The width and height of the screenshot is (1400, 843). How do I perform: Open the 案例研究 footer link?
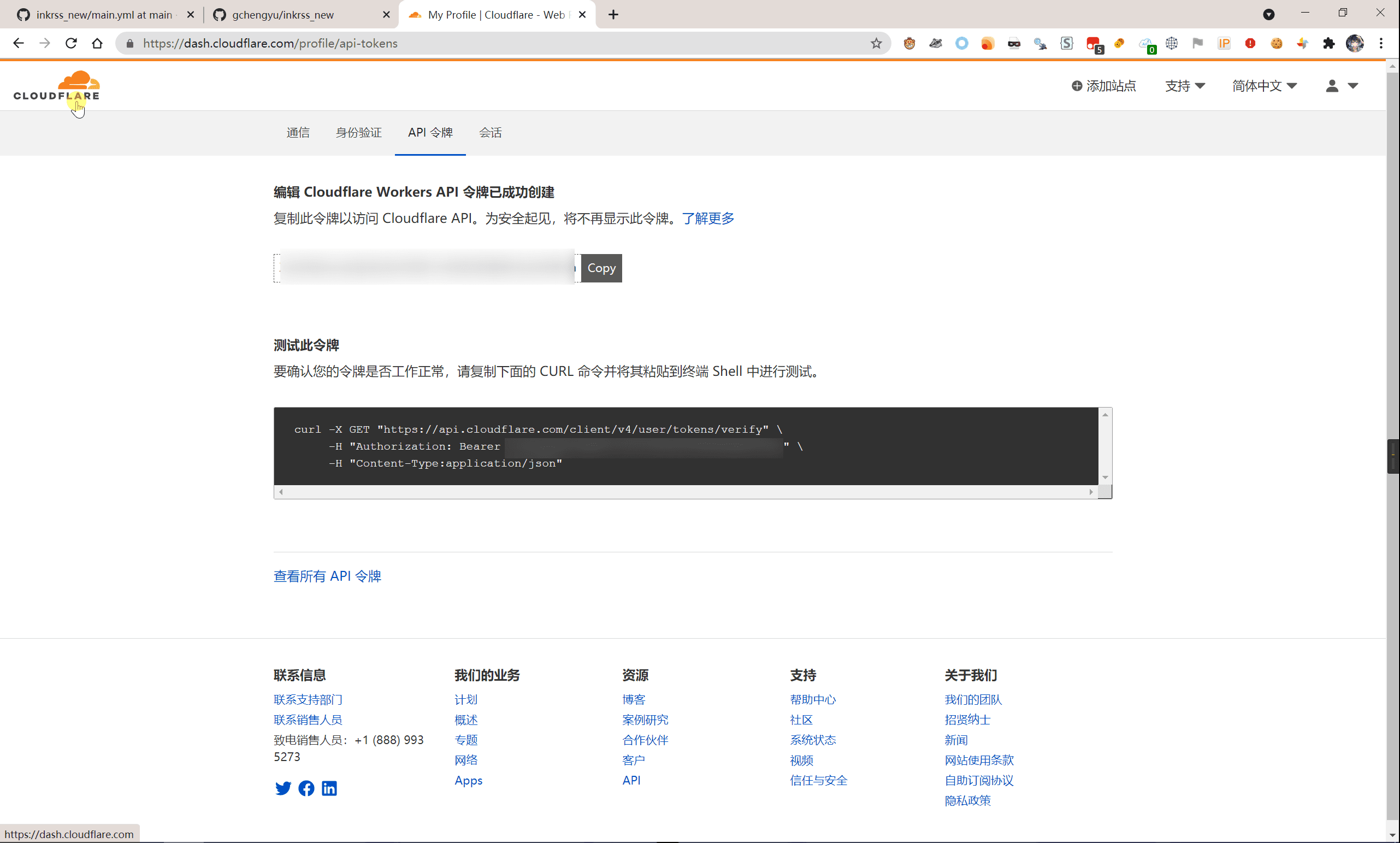645,720
